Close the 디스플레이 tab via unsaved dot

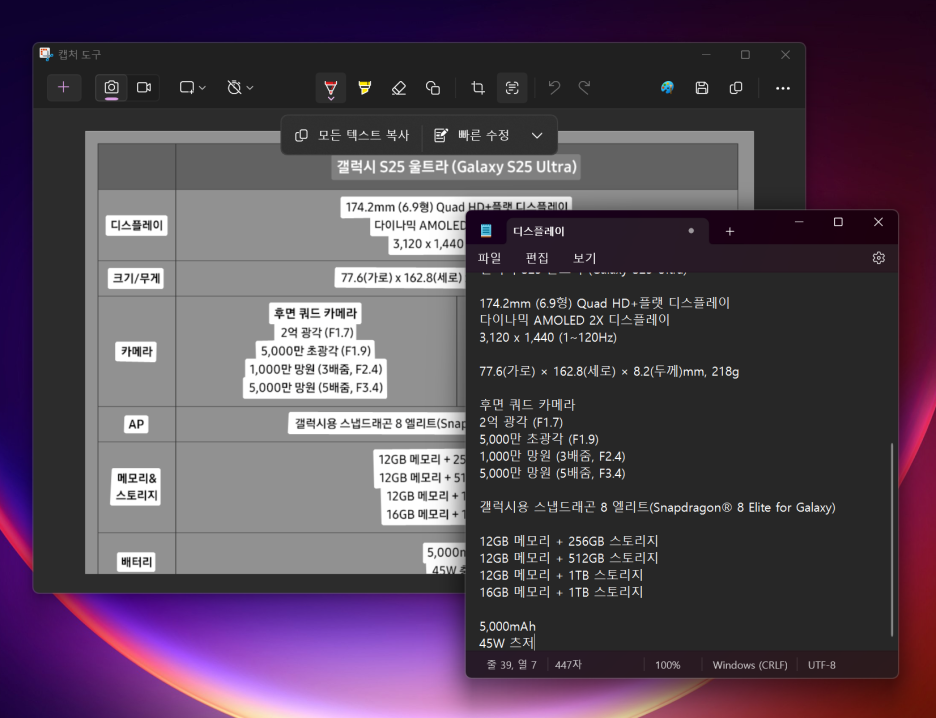pyautogui.click(x=691, y=231)
